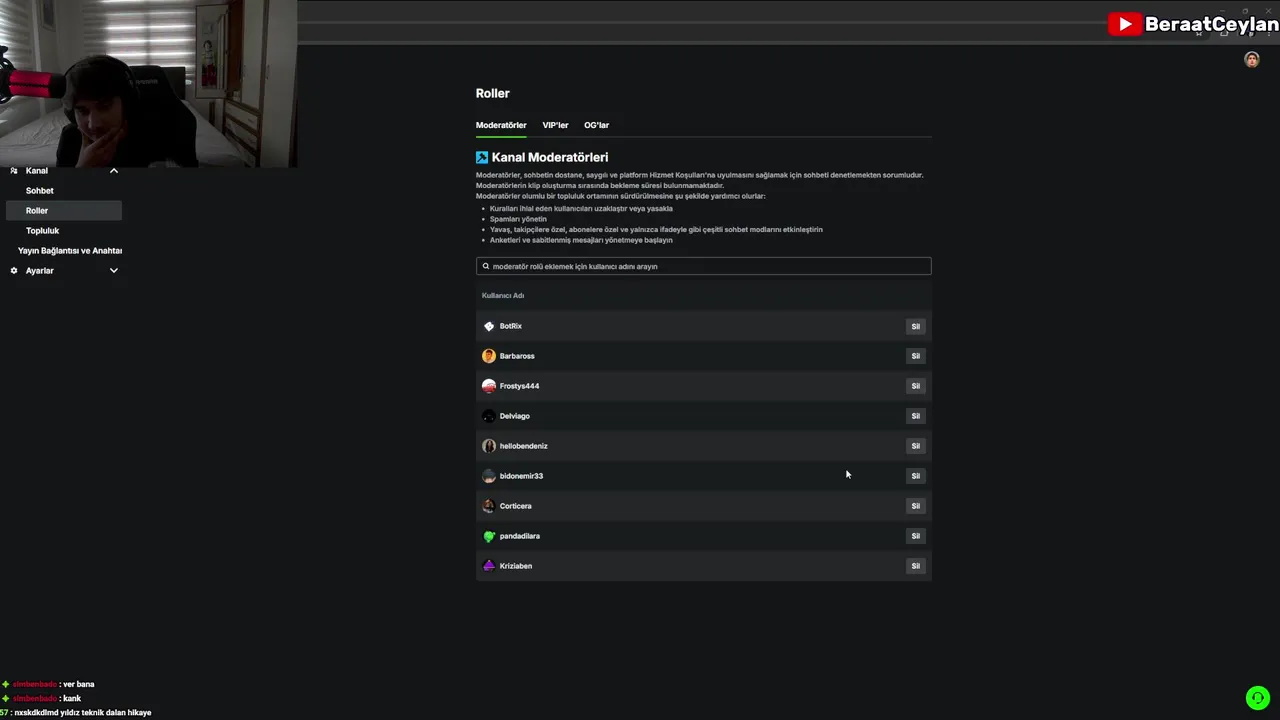This screenshot has height=720, width=1280.
Task: Click Barbaross profile avatar
Action: click(x=489, y=356)
